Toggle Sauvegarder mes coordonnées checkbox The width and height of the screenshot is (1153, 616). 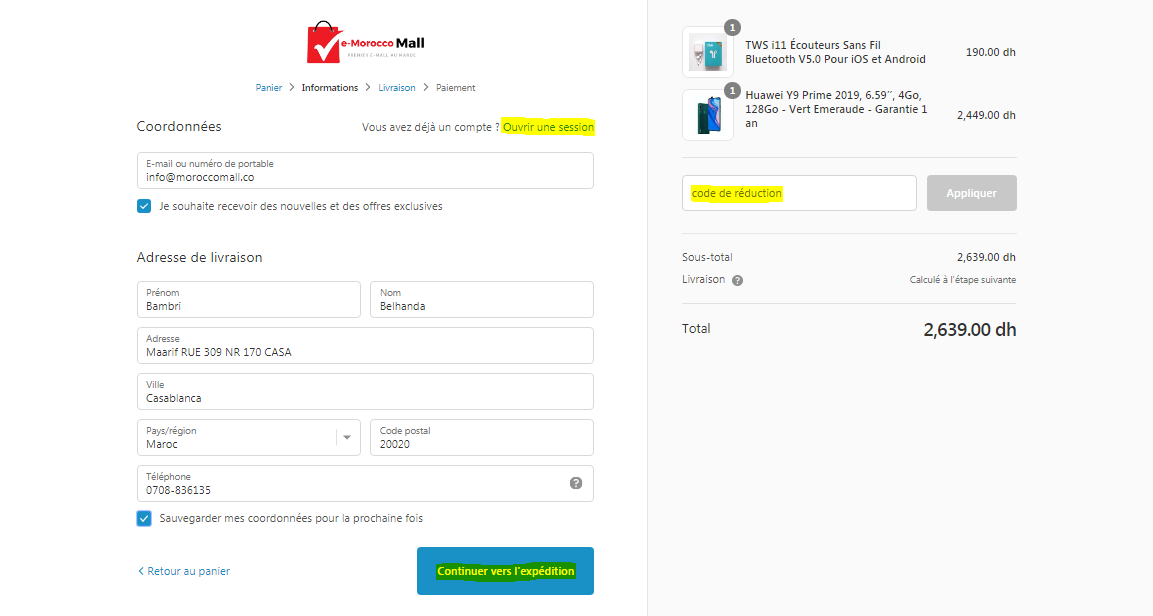(x=144, y=518)
